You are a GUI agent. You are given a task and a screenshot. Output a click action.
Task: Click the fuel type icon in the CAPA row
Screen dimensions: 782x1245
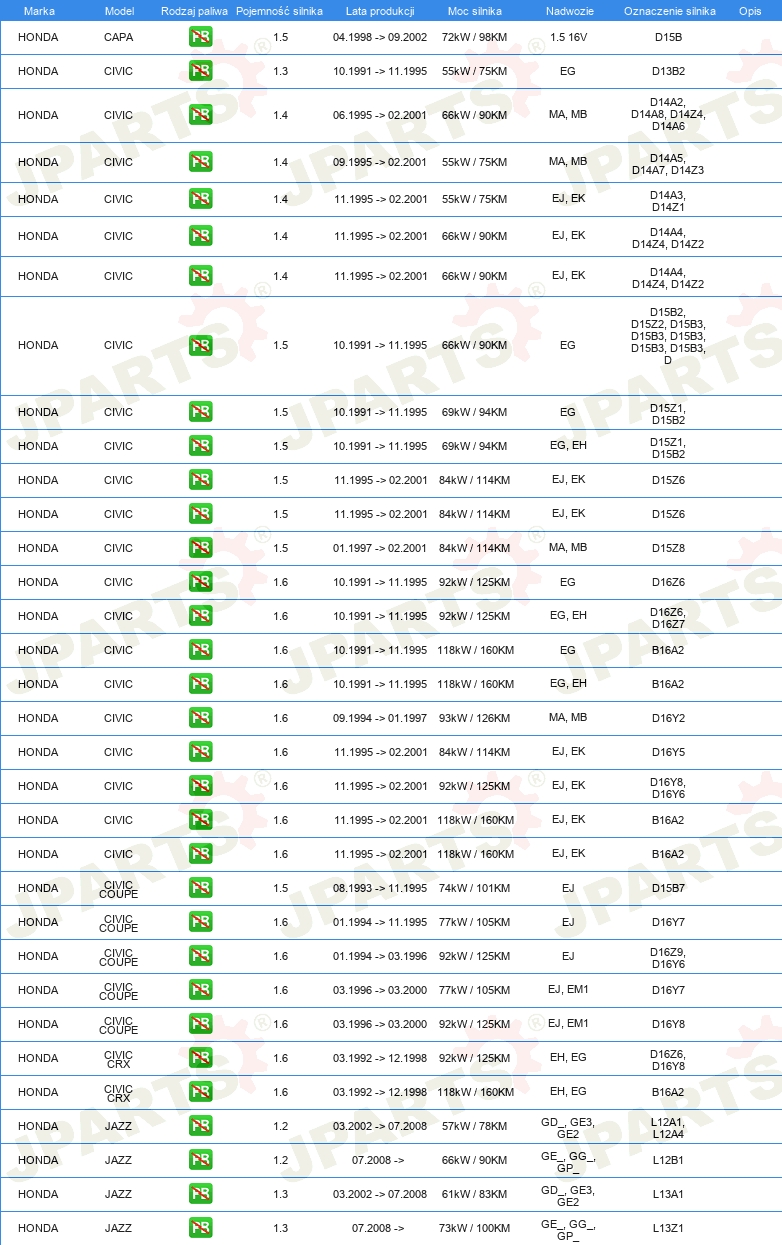(x=200, y=37)
